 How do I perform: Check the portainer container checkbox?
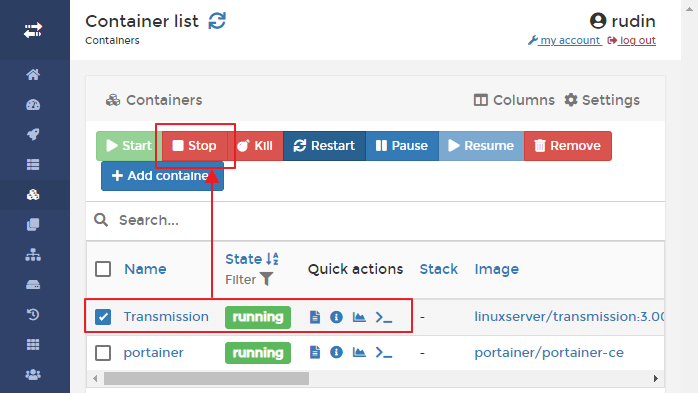[103, 352]
